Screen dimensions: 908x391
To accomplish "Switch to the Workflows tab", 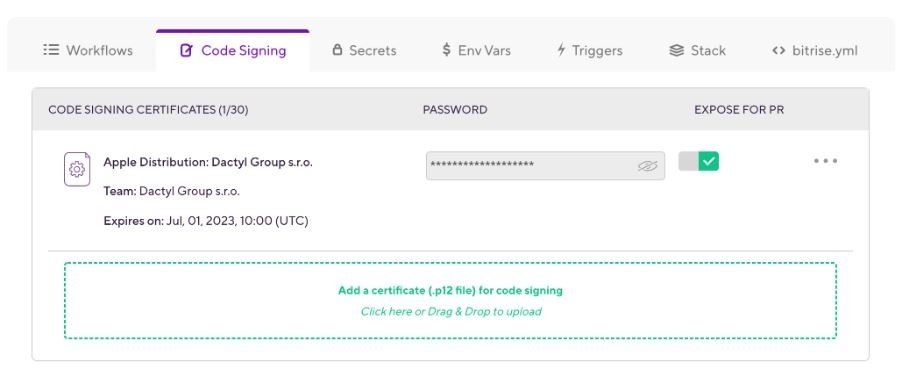I will tap(88, 50).
